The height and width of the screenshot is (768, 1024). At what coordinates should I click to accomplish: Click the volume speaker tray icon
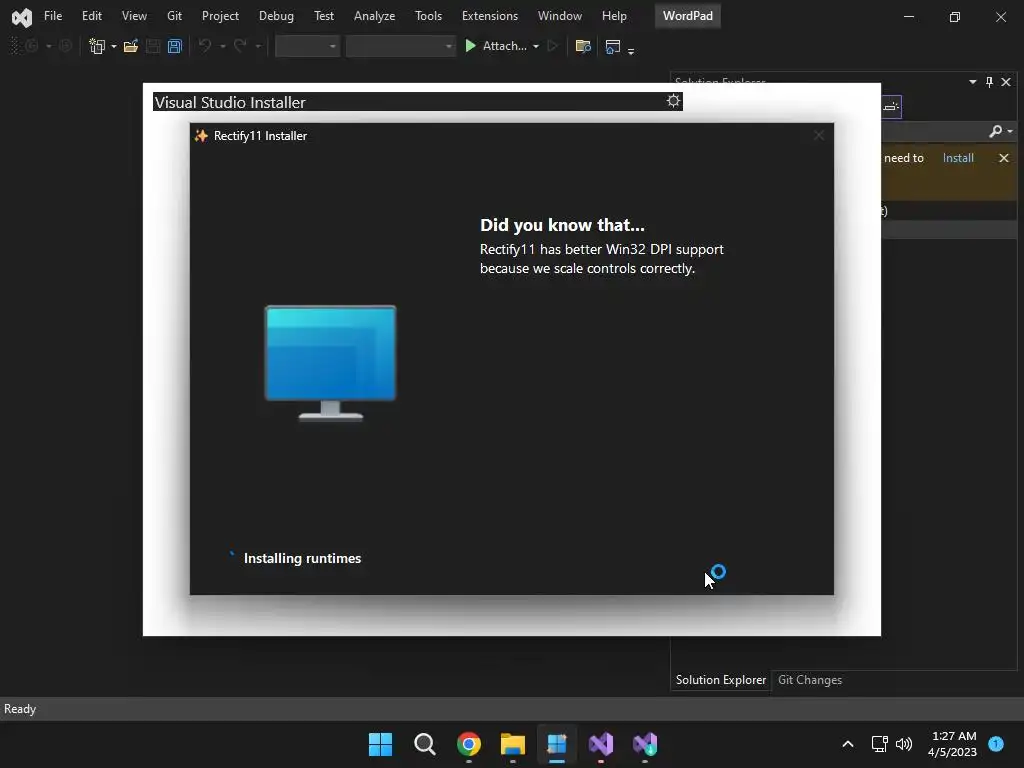coord(904,744)
